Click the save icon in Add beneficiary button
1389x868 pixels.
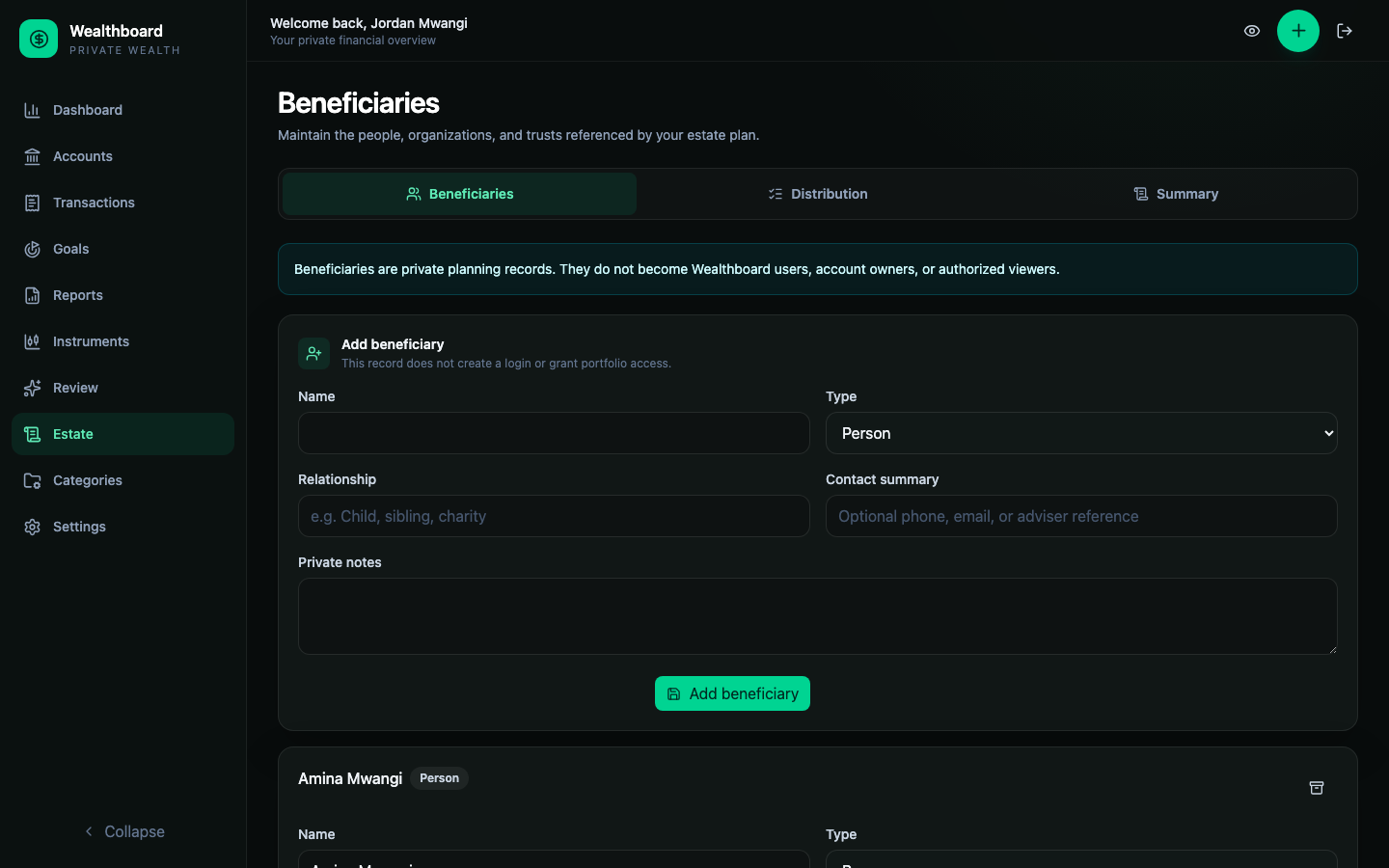[674, 693]
